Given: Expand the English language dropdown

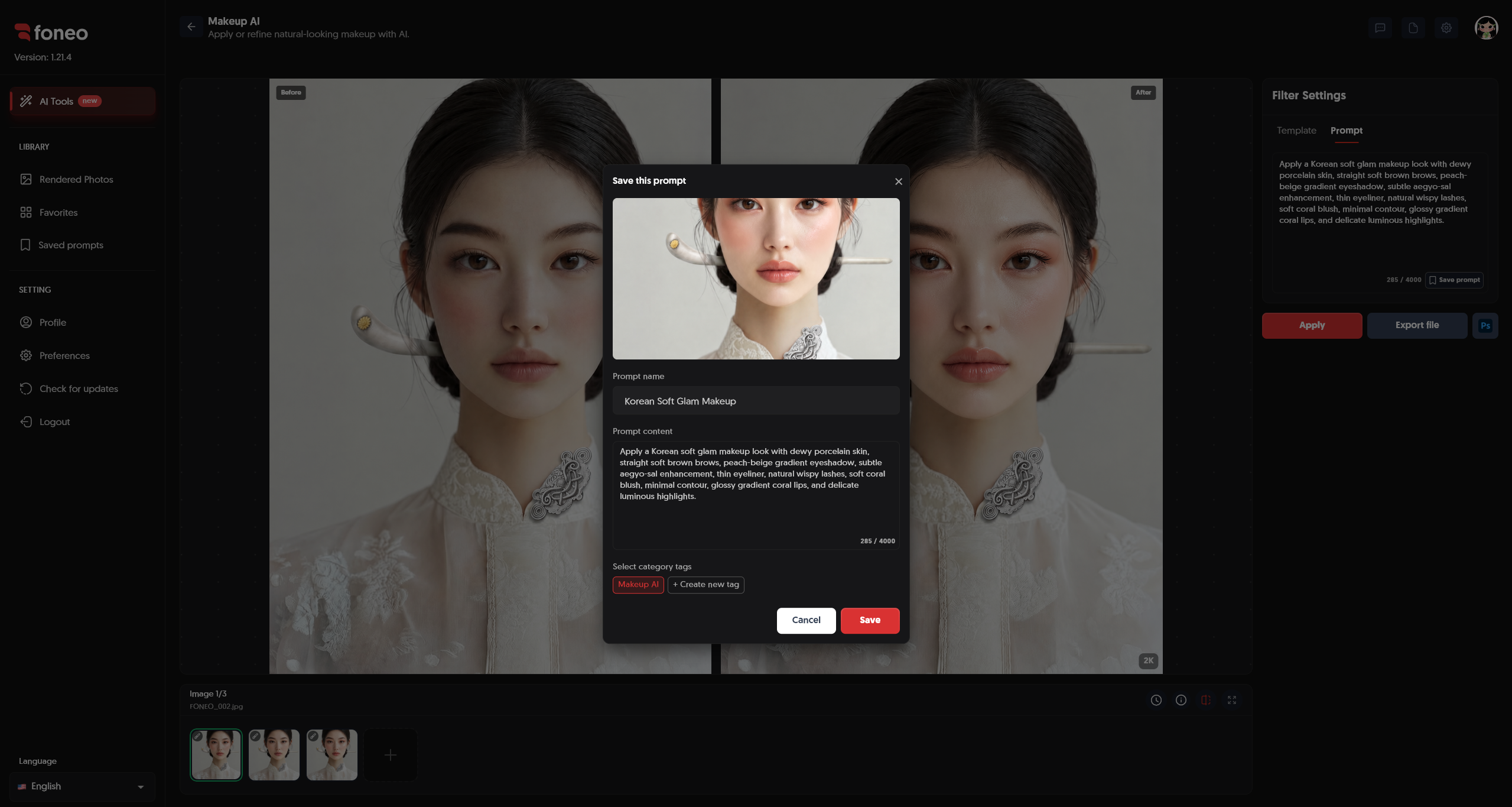Looking at the screenshot, I should 82,786.
